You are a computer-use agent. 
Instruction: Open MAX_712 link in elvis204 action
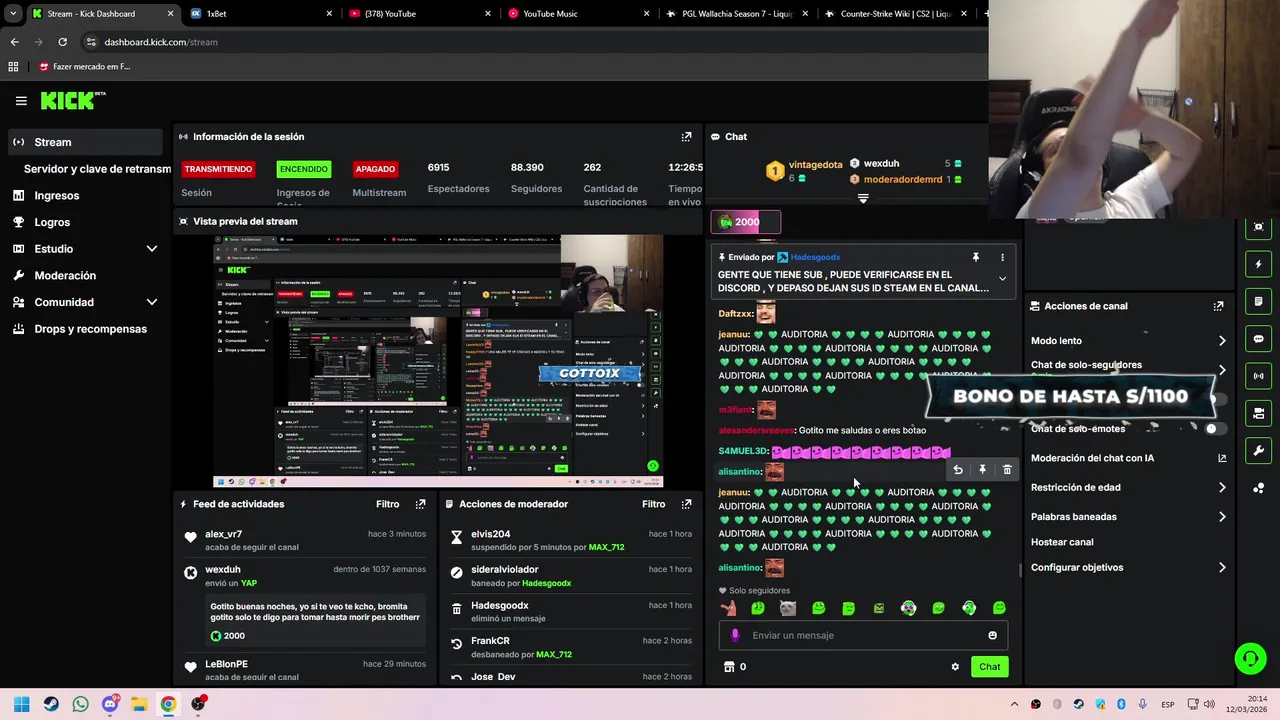coord(607,548)
